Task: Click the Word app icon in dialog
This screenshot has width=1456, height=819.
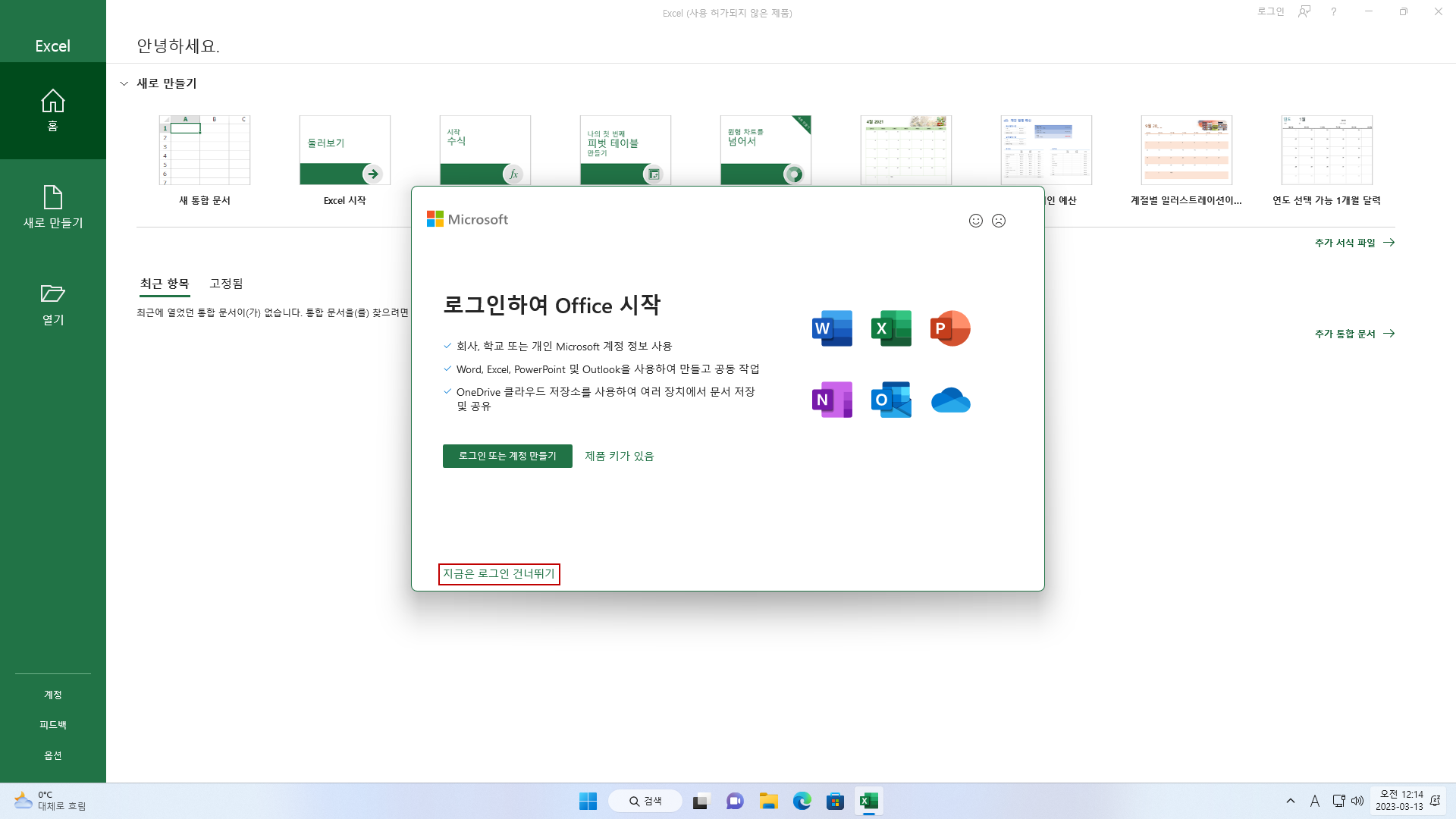Action: (x=832, y=328)
